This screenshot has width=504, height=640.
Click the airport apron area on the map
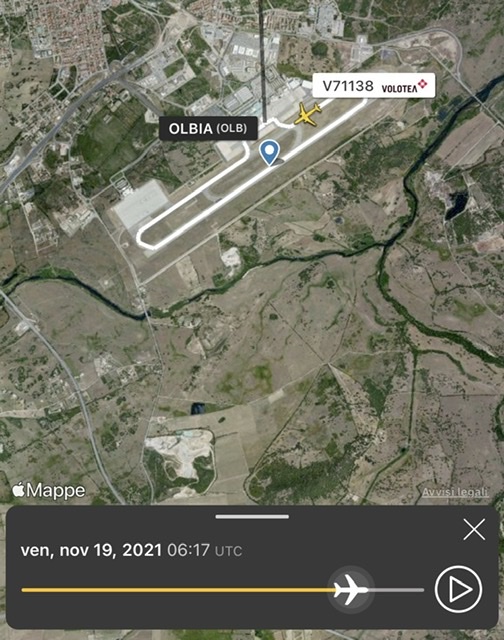[141, 204]
